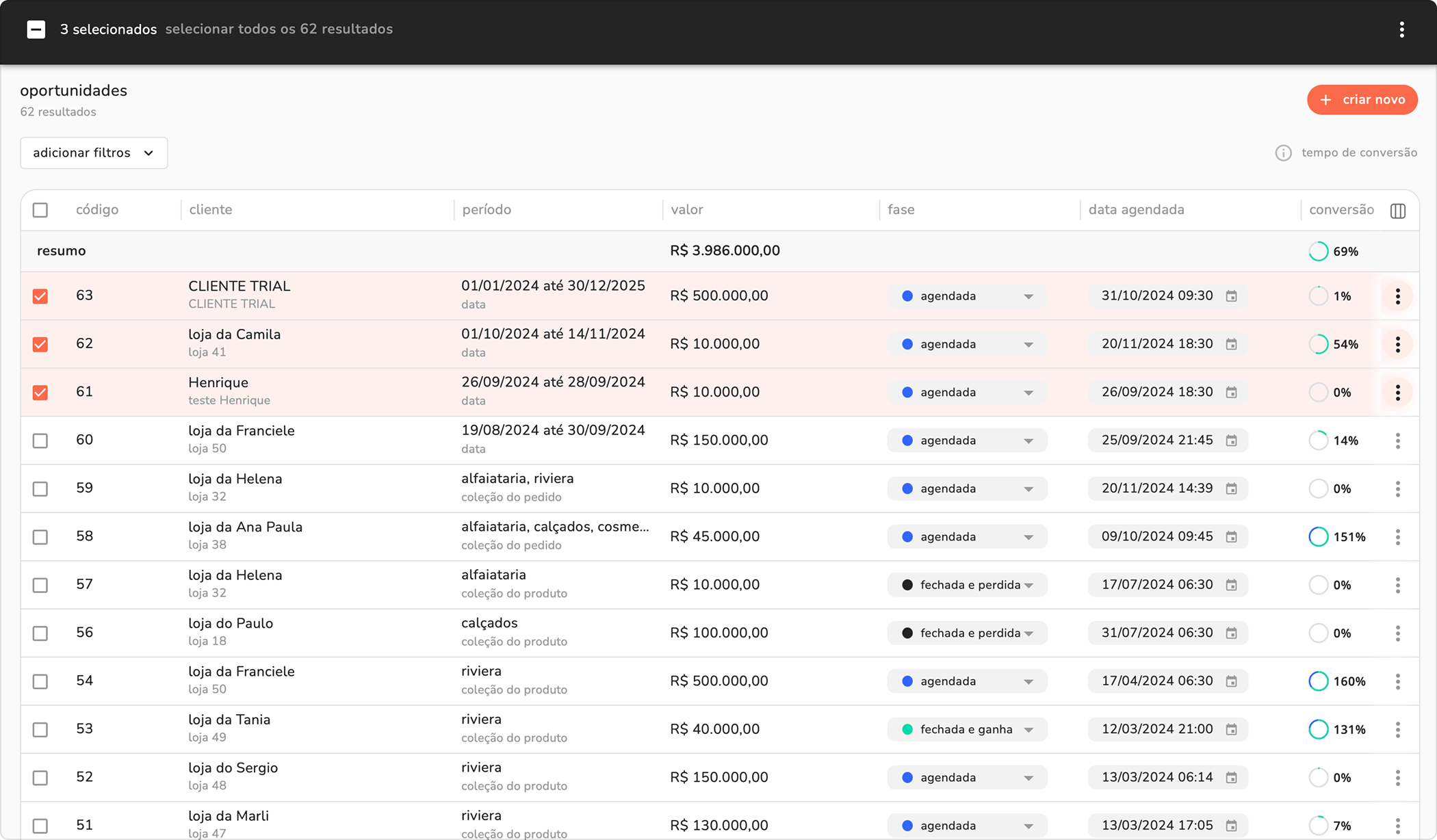Screen dimensions: 1437x840
Task: Click the 151% conversion progress circle
Action: (1318, 537)
